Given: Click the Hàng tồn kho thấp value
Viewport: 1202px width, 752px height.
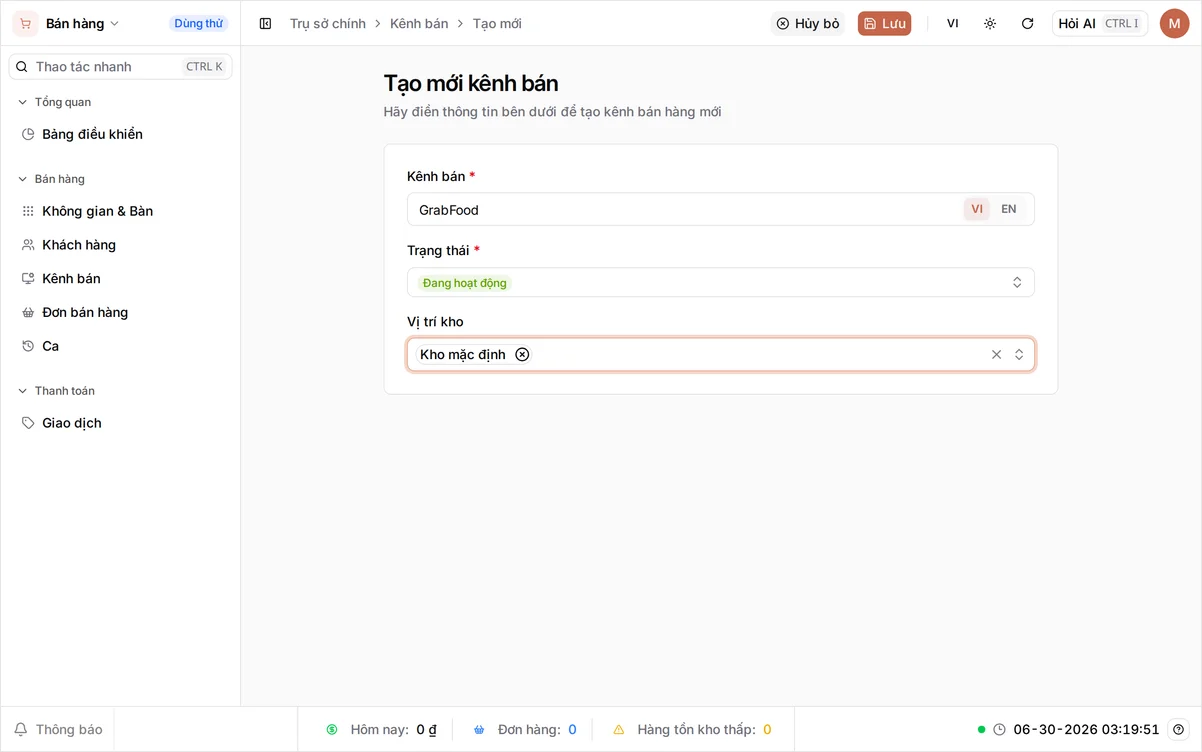Looking at the screenshot, I should (767, 729).
